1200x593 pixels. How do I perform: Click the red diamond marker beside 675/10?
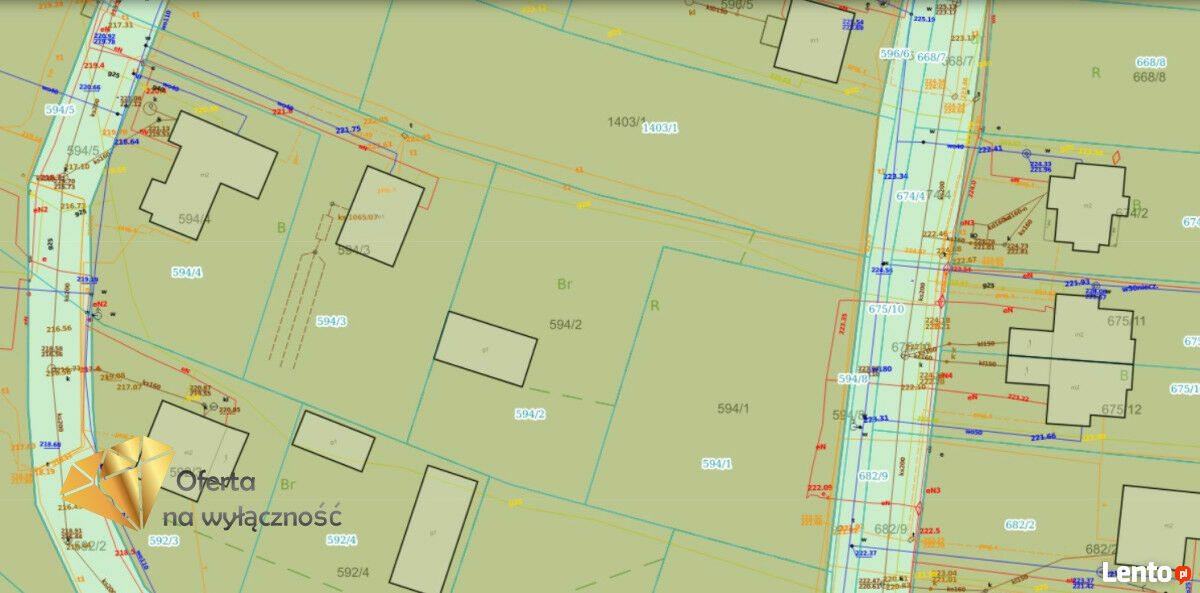point(941,301)
